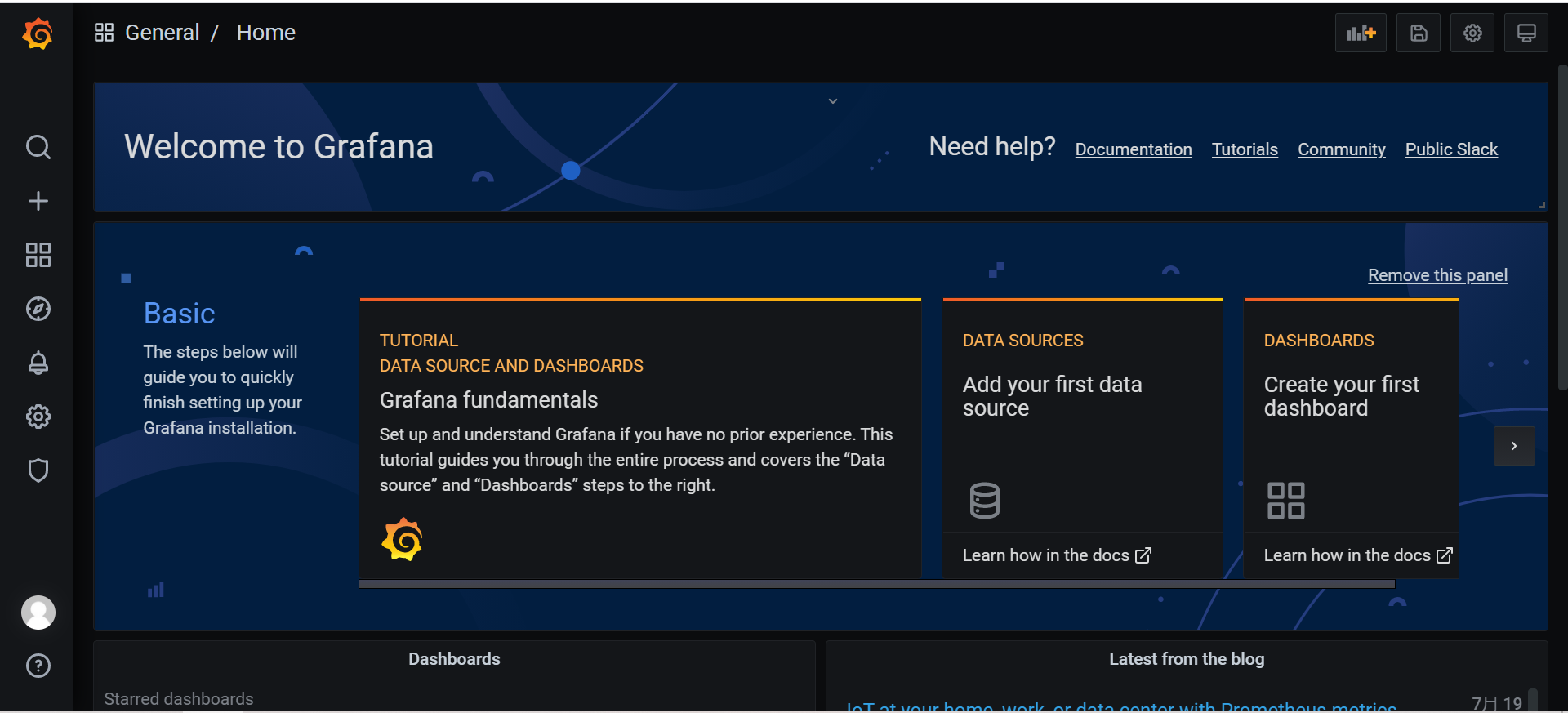This screenshot has height=713, width=1568.
Task: Open the Server Admin shield icon
Action: point(38,470)
